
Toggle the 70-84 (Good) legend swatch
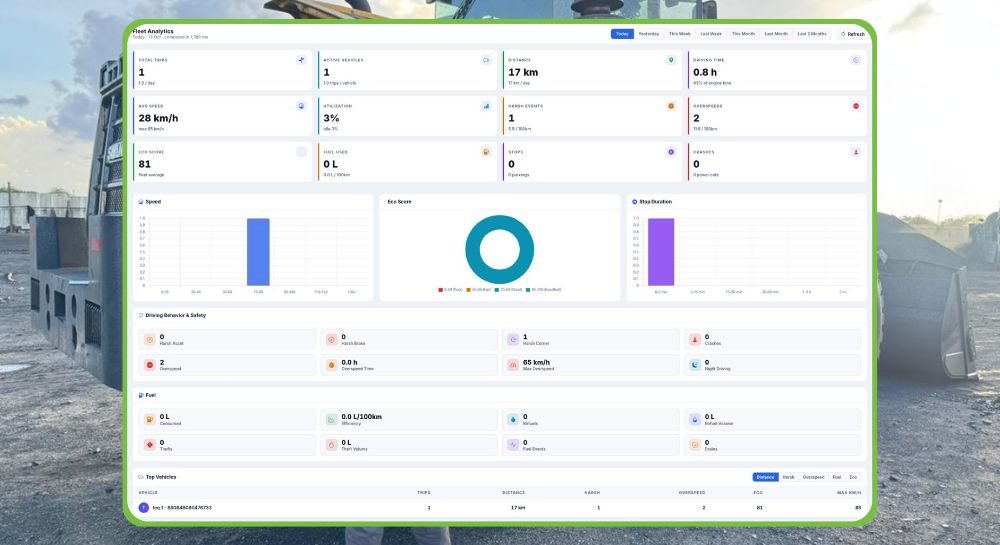pos(497,290)
